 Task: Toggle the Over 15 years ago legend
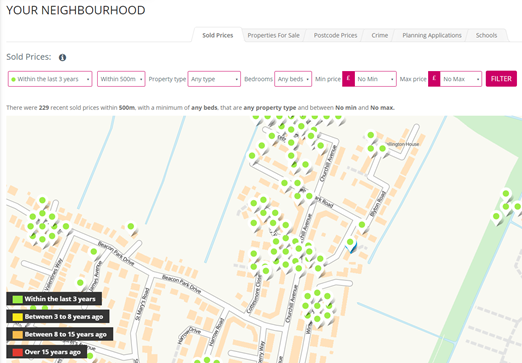pos(47,352)
